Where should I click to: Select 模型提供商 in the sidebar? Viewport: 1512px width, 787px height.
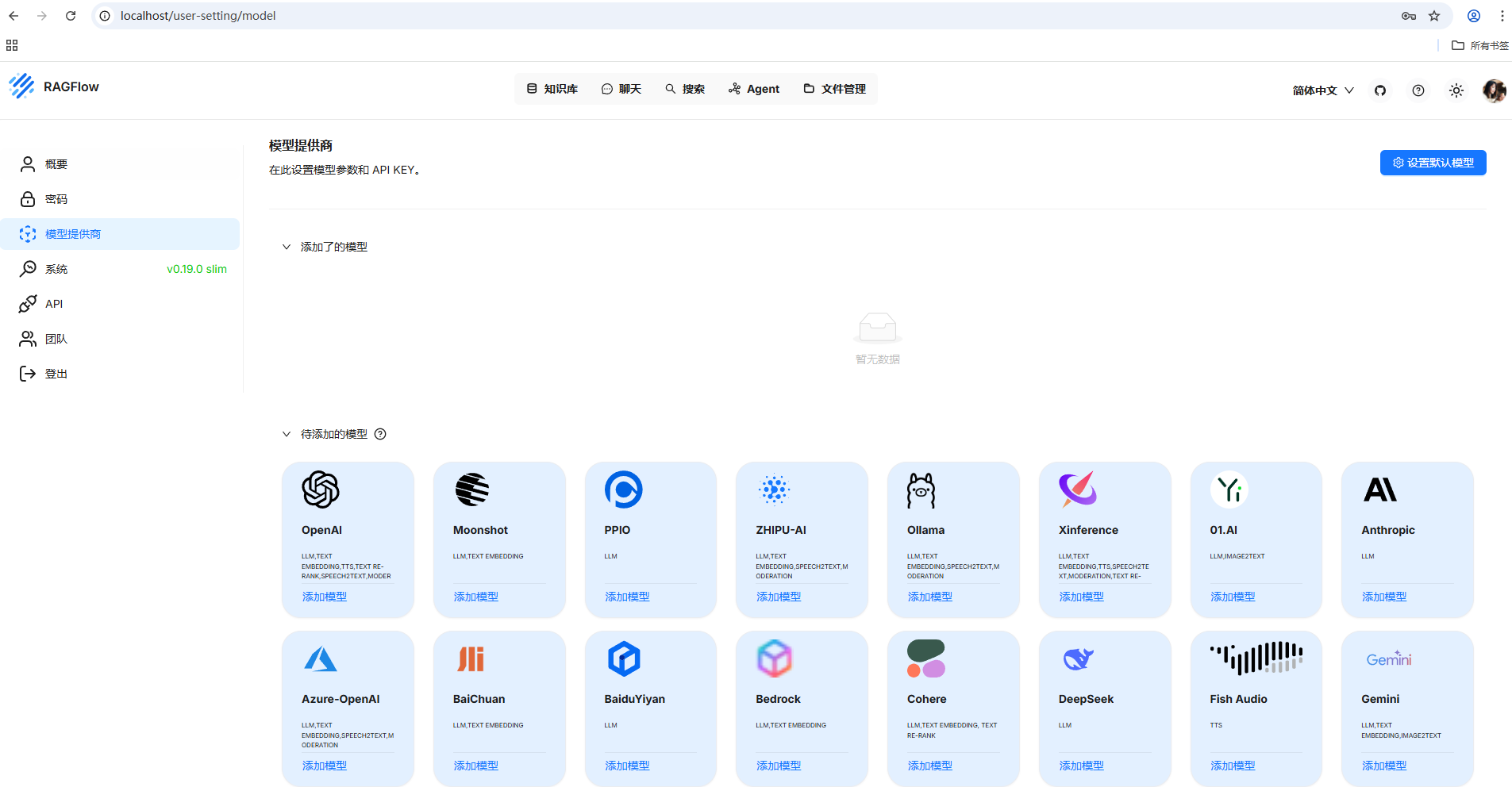[120, 234]
